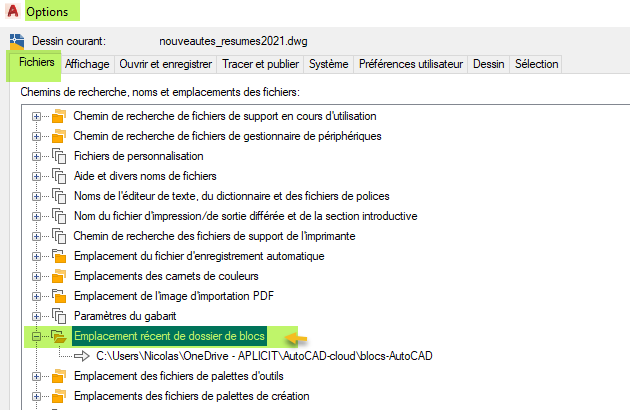Click the arrow icon before the OneDrive blocs-AutoCAD path

(80, 356)
